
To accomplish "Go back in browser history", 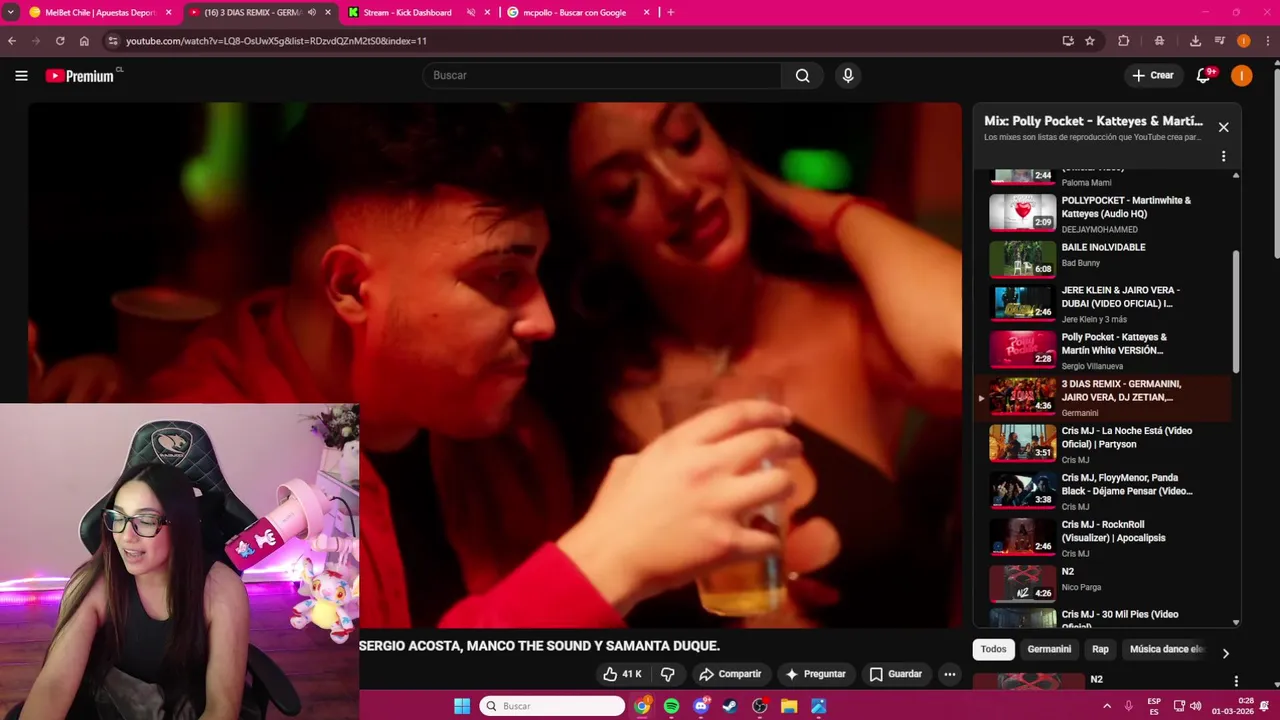I will [12, 41].
